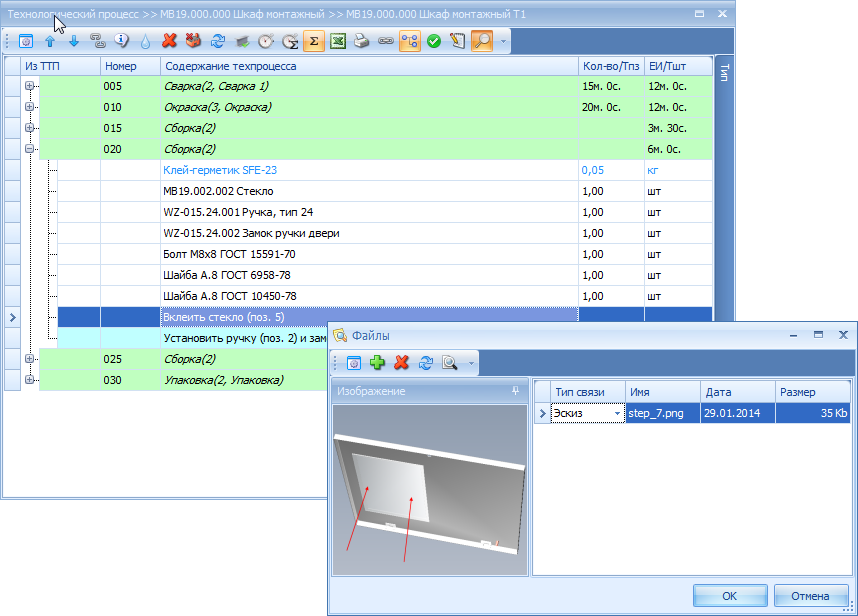Click the OK button
Image resolution: width=858 pixels, height=616 pixels.
(729, 596)
